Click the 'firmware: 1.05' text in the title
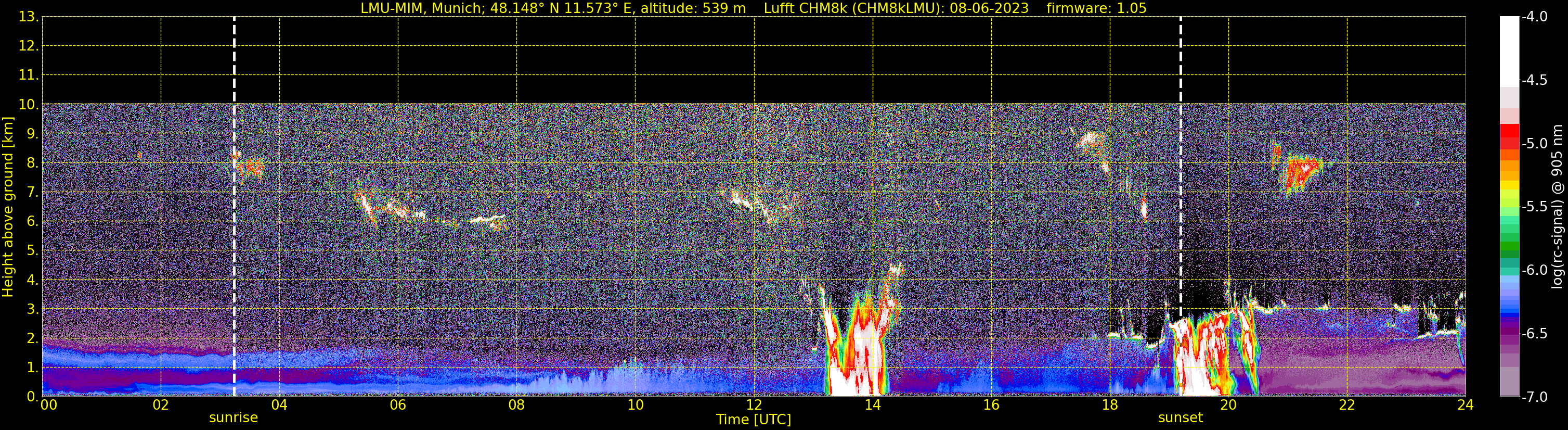Screen dimensions: 1568x430 (1096, 8)
